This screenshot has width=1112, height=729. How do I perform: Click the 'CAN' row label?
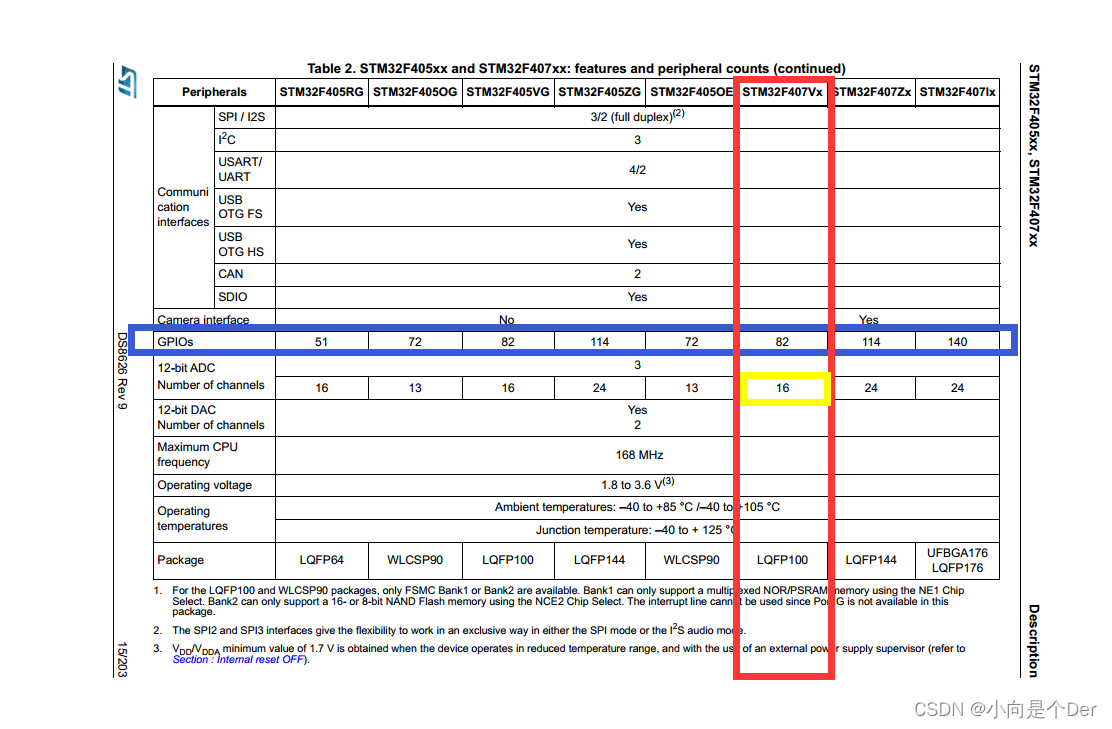coord(230,274)
